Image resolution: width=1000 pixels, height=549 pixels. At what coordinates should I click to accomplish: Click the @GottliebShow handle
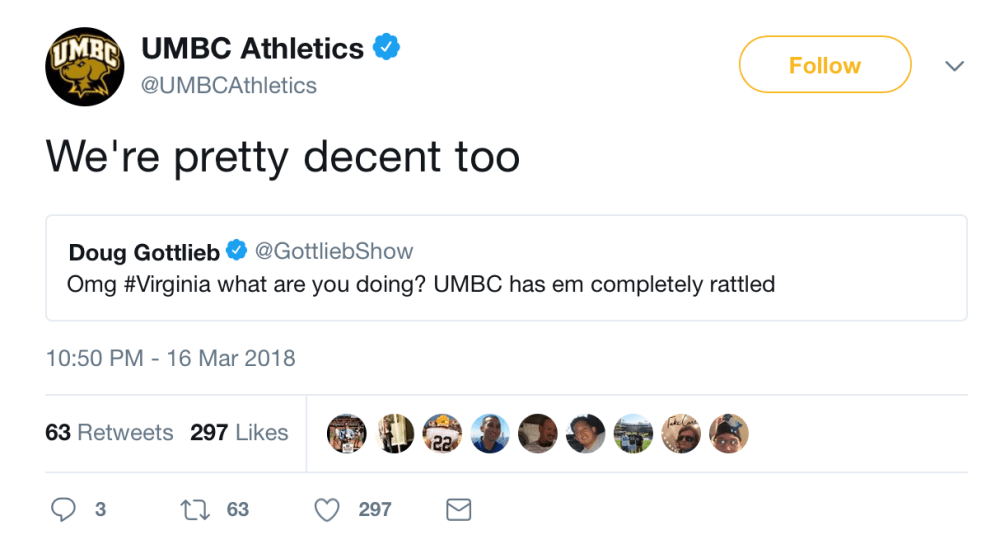(334, 250)
